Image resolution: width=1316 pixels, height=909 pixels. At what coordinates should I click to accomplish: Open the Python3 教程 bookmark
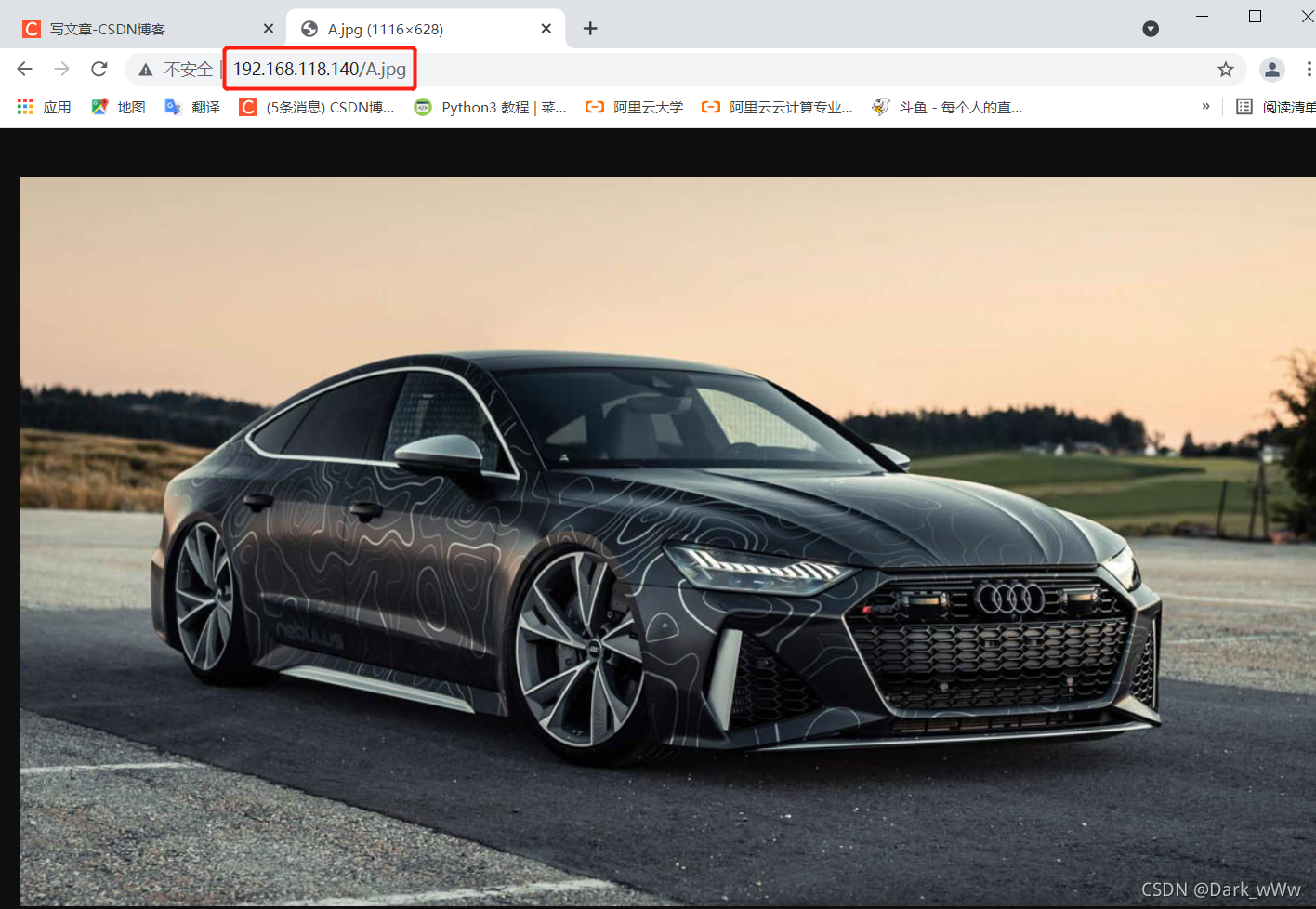click(x=491, y=107)
